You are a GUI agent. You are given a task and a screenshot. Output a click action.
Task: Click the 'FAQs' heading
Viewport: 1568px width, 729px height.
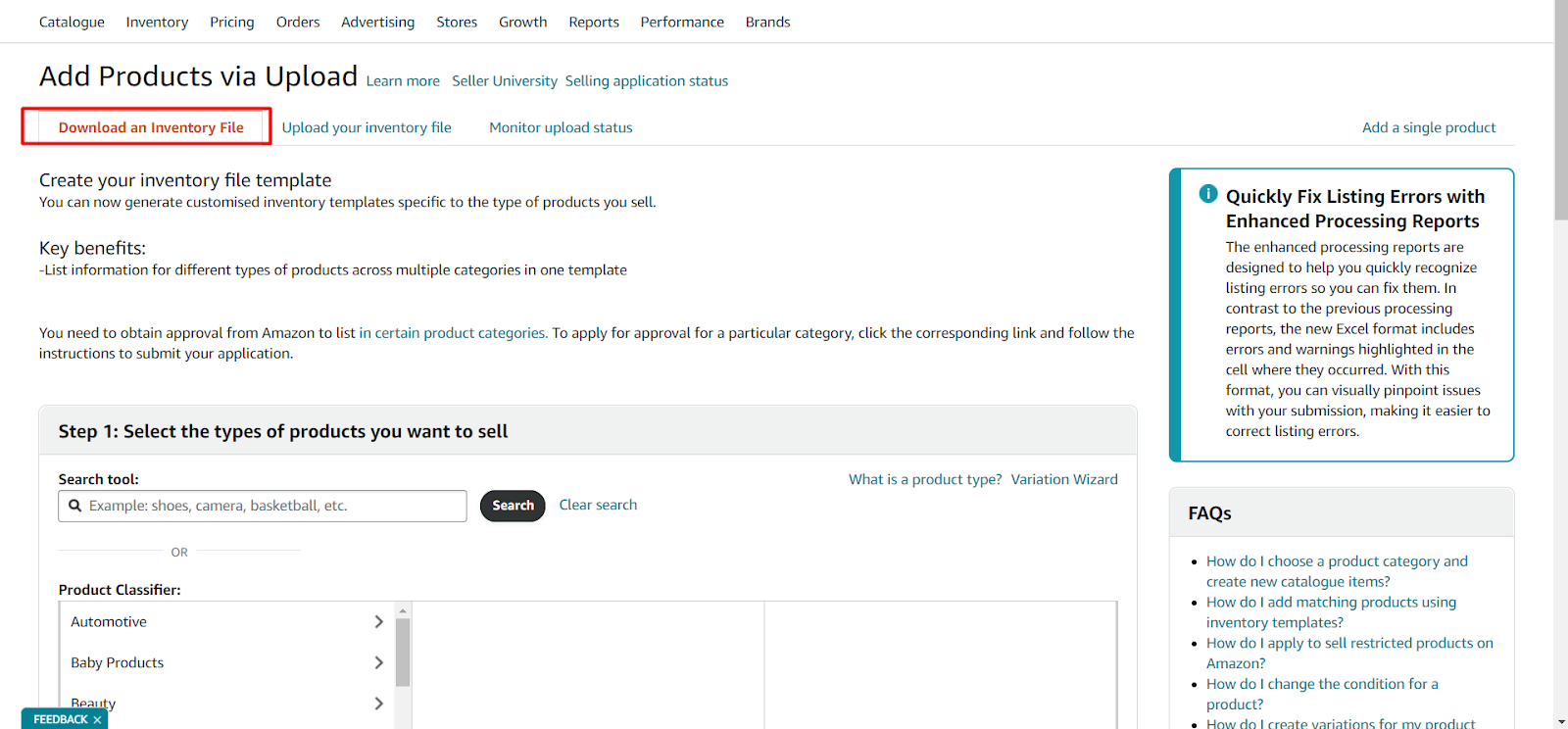[1210, 513]
